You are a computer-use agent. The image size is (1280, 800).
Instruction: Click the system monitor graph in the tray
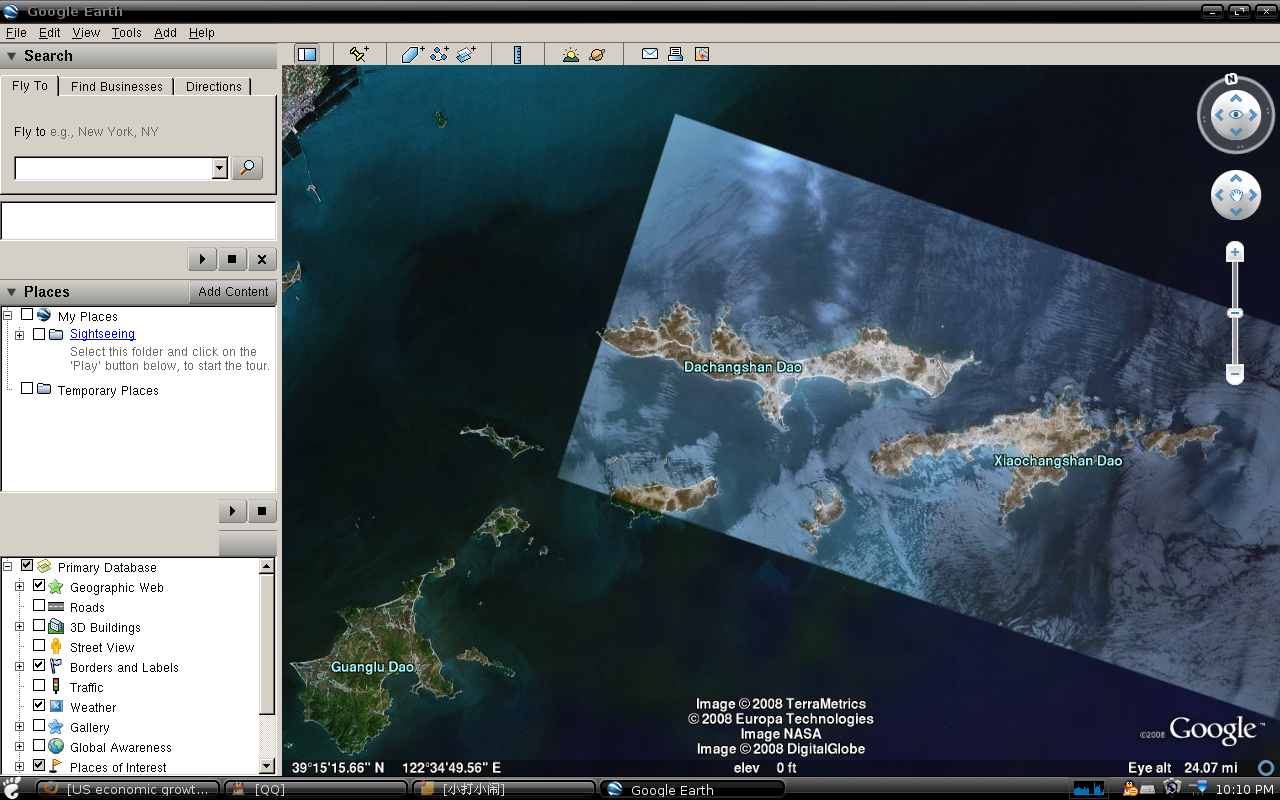click(x=1089, y=789)
